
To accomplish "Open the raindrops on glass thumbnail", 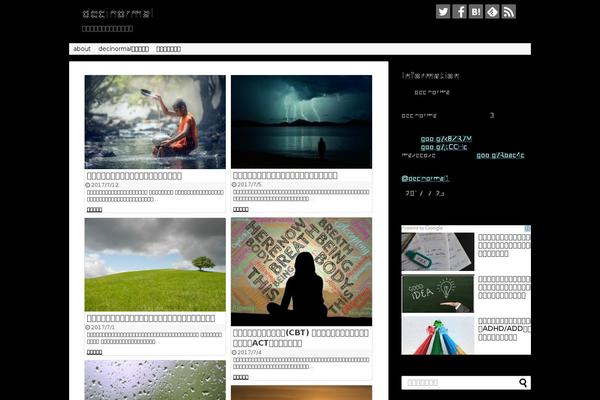I will [x=155, y=380].
